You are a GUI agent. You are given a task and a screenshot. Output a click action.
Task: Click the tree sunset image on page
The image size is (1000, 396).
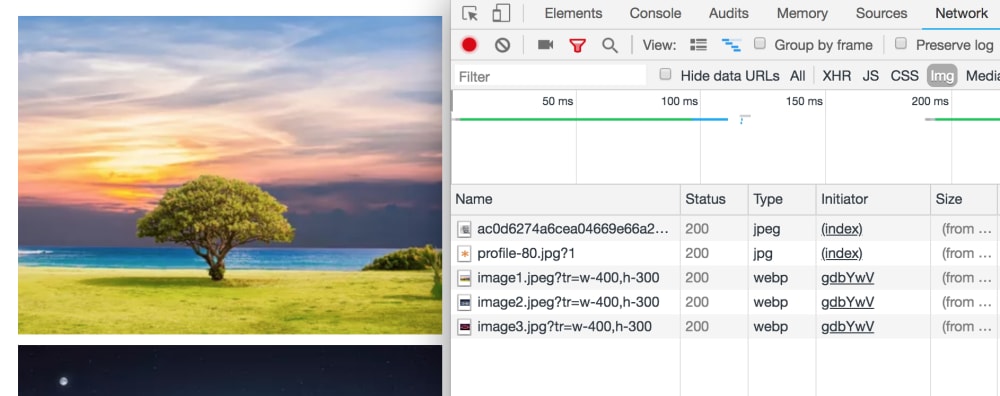click(230, 175)
